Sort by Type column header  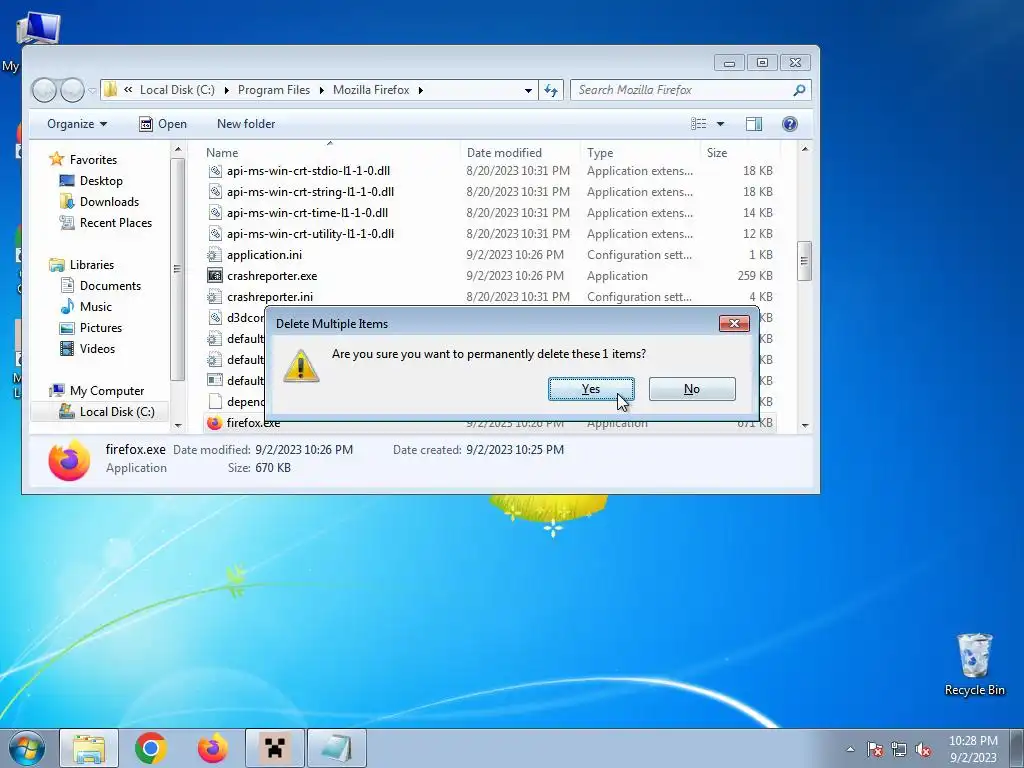[600, 153]
